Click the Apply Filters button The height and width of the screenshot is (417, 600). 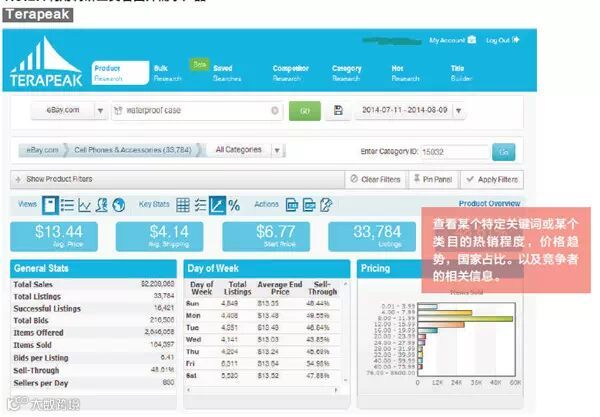(492, 179)
